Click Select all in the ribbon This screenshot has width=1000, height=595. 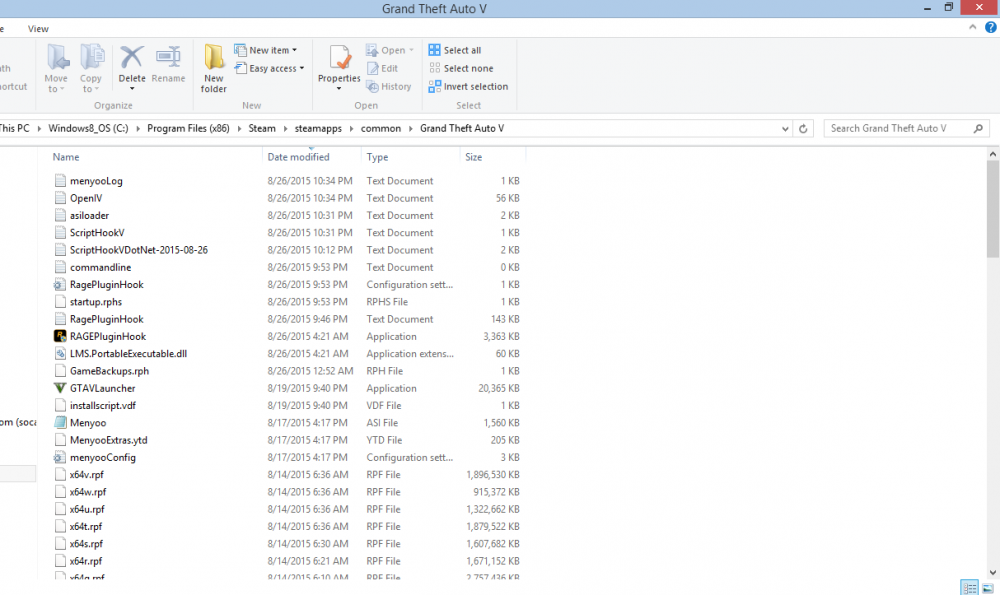(455, 50)
